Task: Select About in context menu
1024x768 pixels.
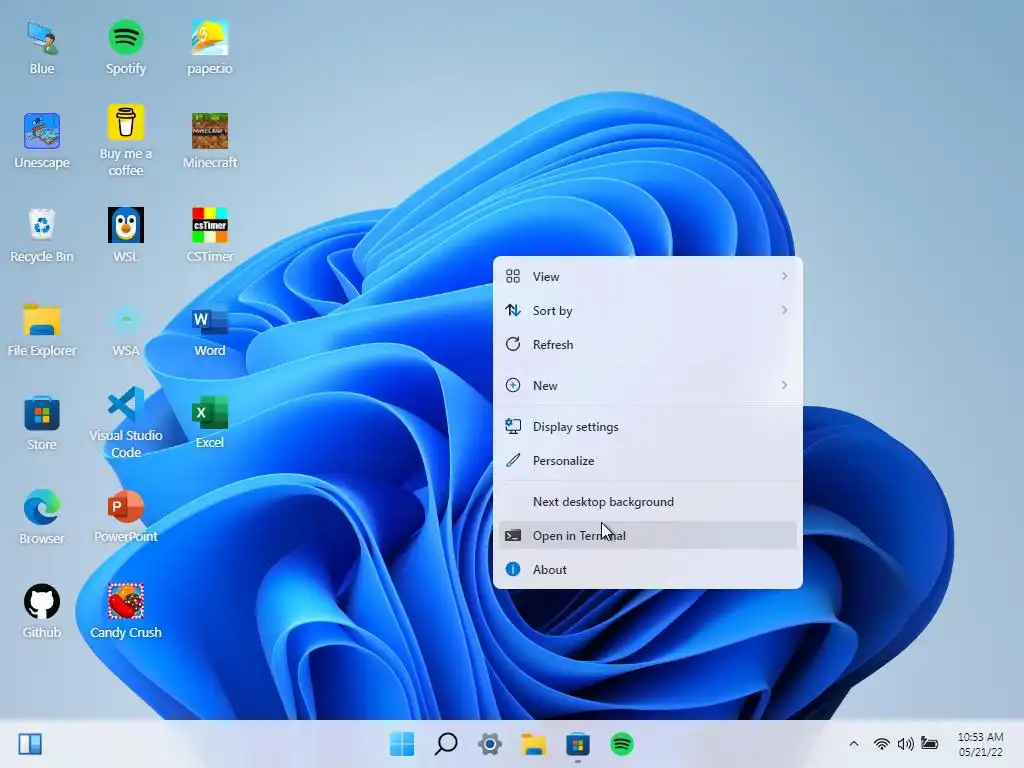Action: tap(647, 569)
